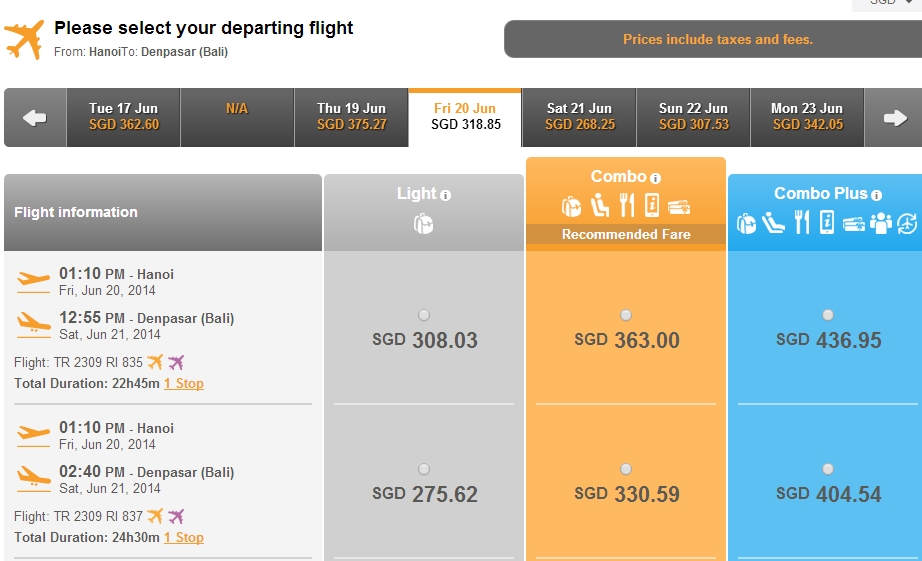
Task: Switch to the Thu 19 Jun date tab
Action: [351, 117]
